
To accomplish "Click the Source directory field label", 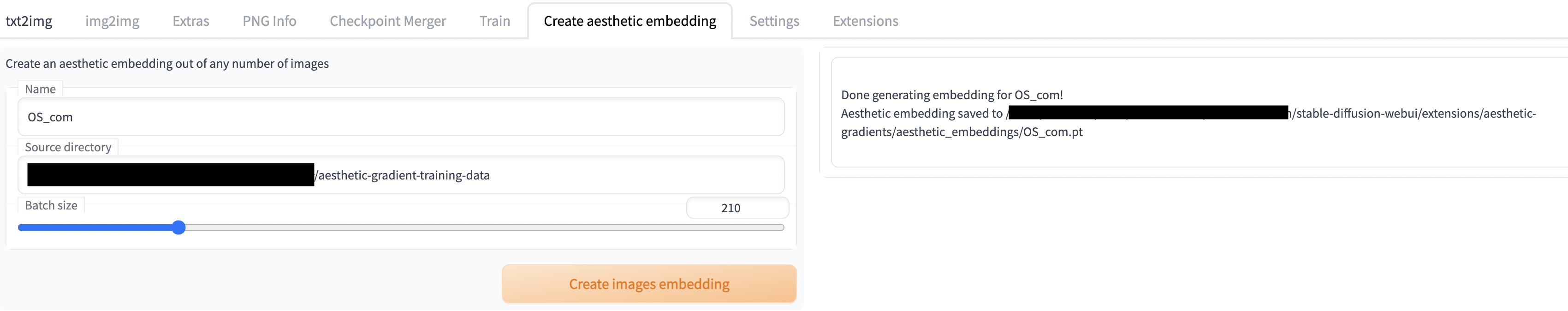I will point(68,147).
